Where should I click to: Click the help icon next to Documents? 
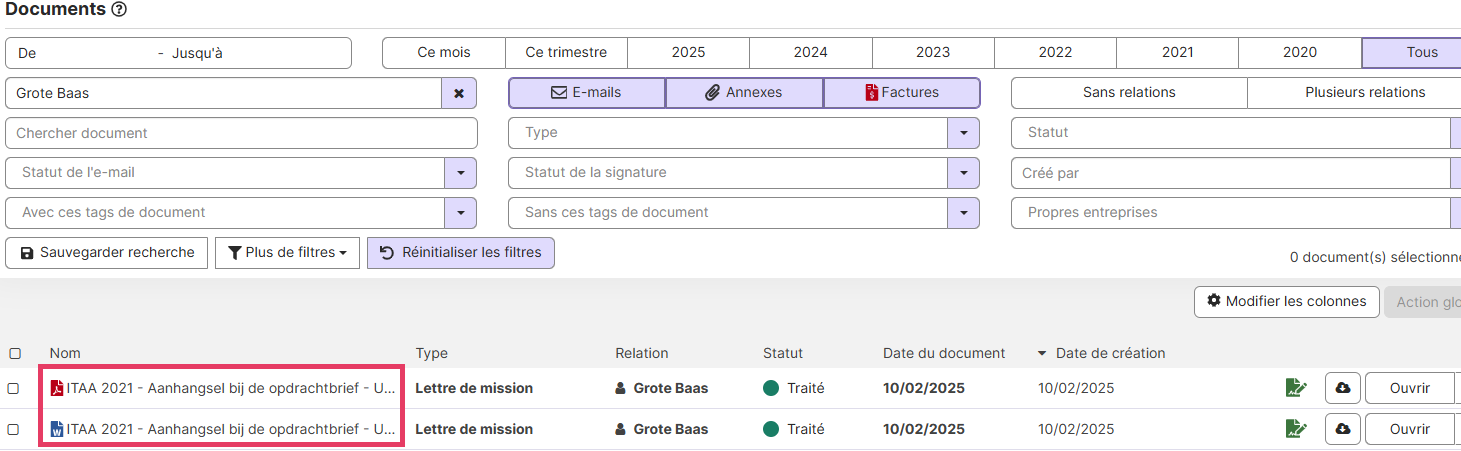(119, 10)
